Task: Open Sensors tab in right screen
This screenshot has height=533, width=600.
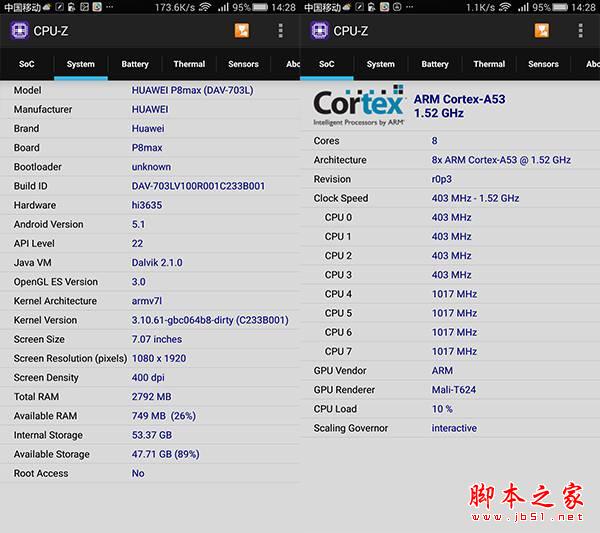Action: click(543, 64)
